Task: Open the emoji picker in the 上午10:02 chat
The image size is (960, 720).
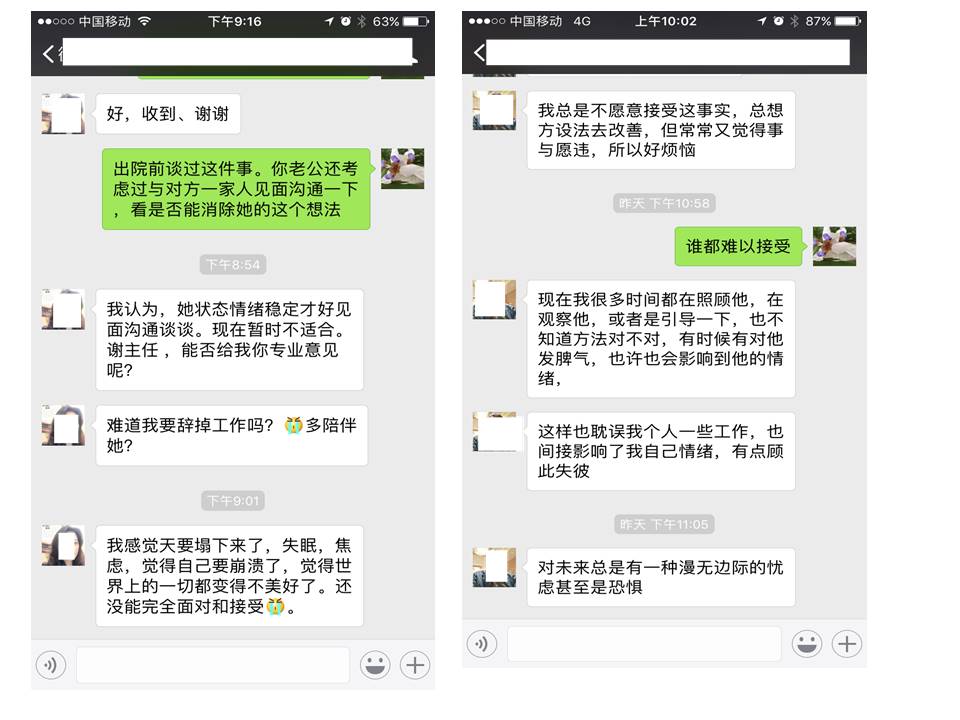Action: coord(806,644)
